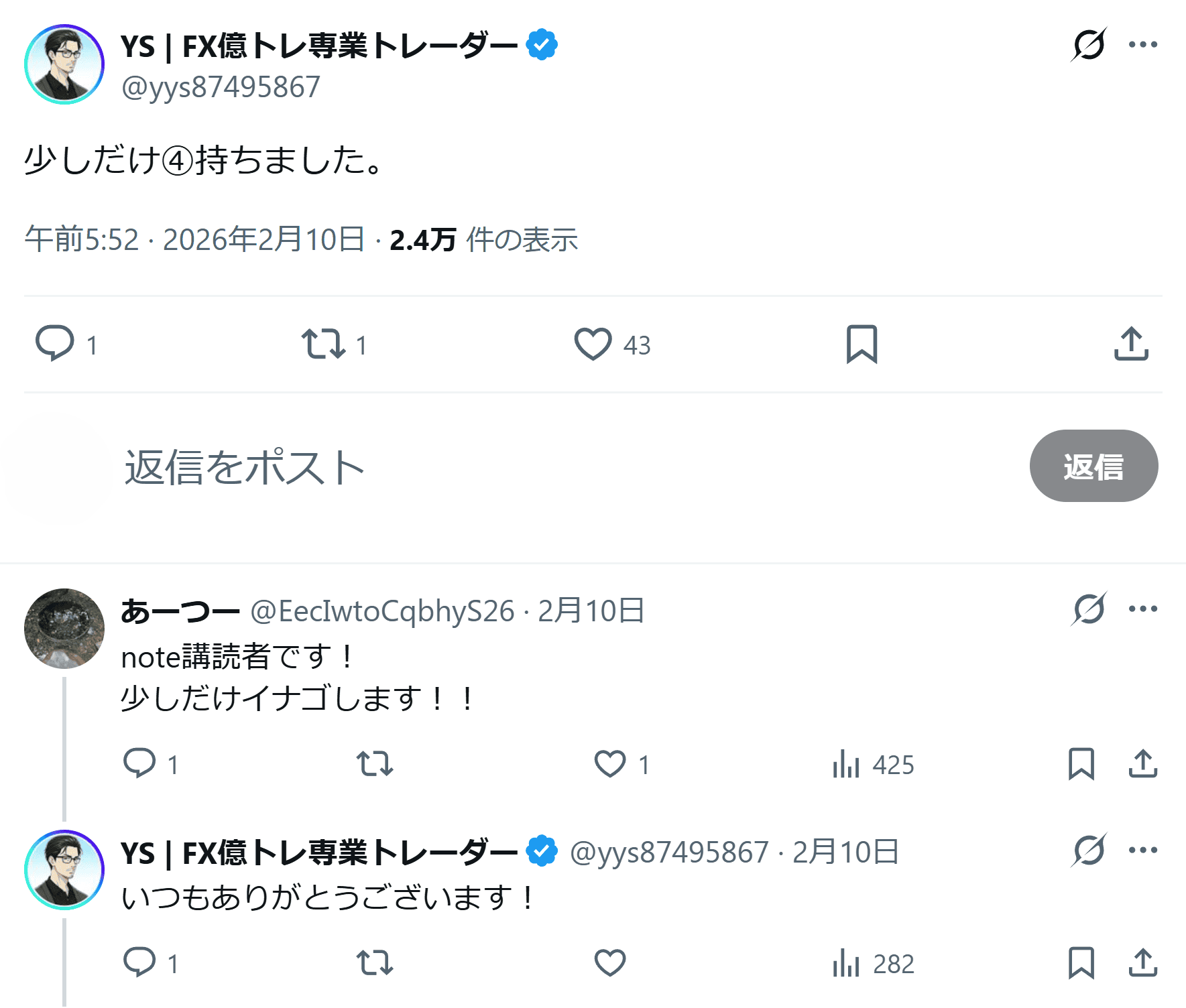Like あーつー's reply about note

click(x=610, y=764)
